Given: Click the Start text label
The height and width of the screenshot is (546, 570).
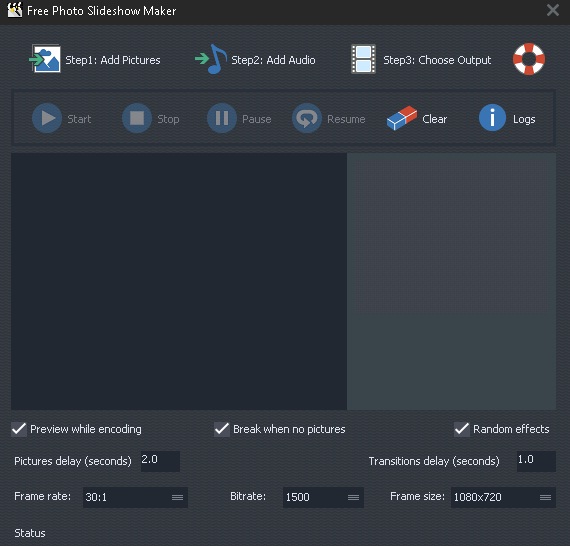Looking at the screenshot, I should pyautogui.click(x=79, y=119).
